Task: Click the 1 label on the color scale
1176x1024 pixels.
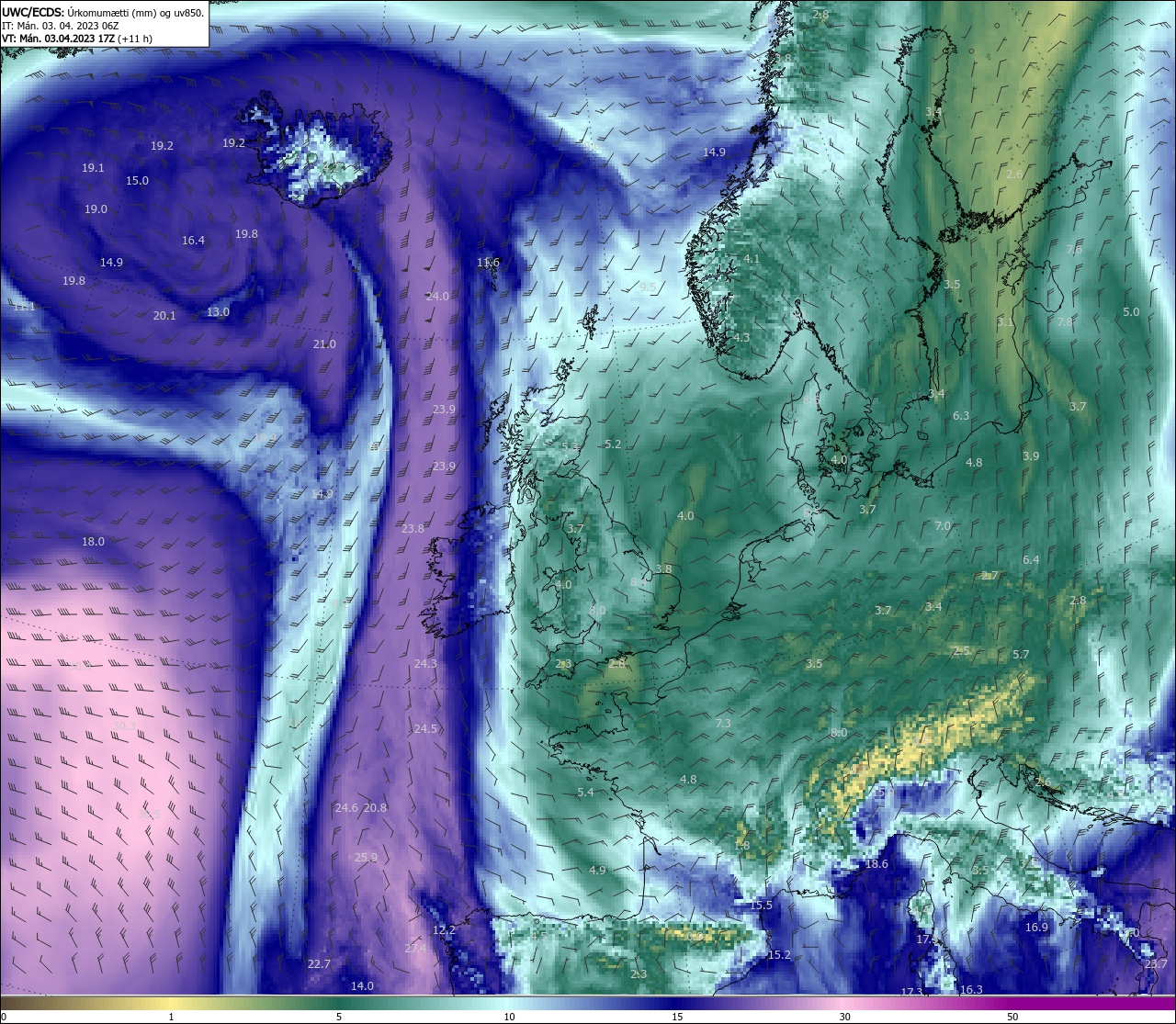Action: 171,1017
